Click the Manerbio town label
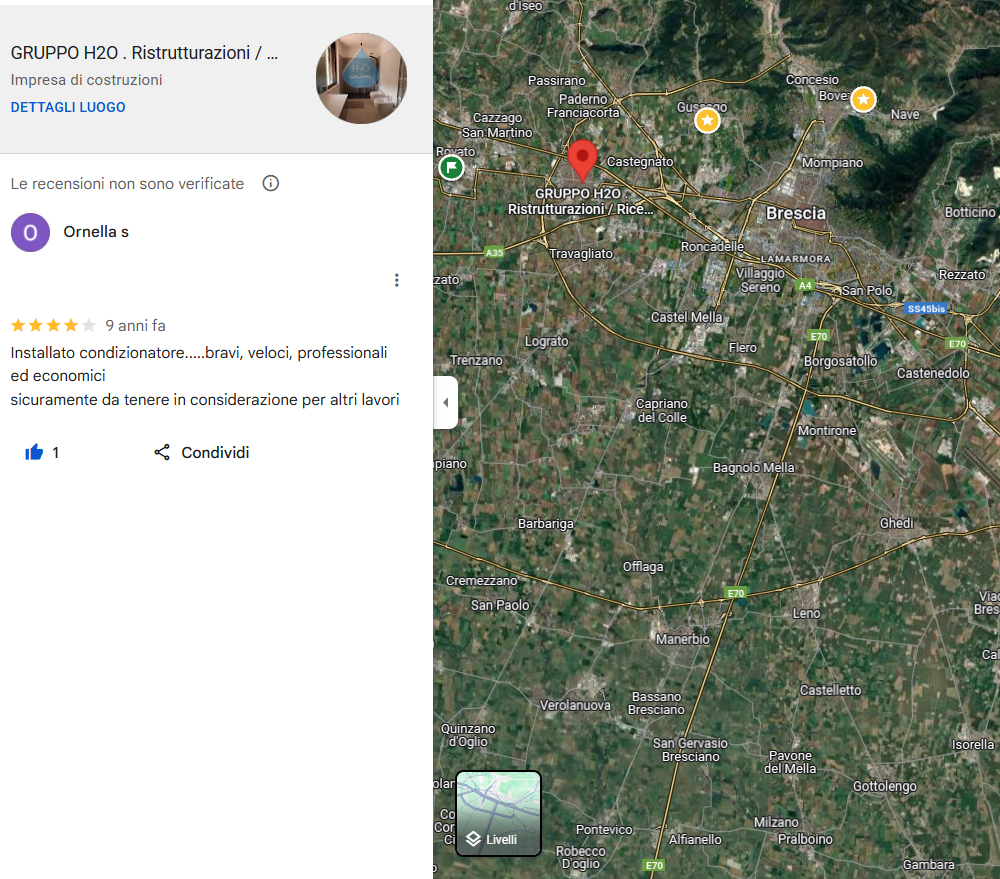 point(682,639)
